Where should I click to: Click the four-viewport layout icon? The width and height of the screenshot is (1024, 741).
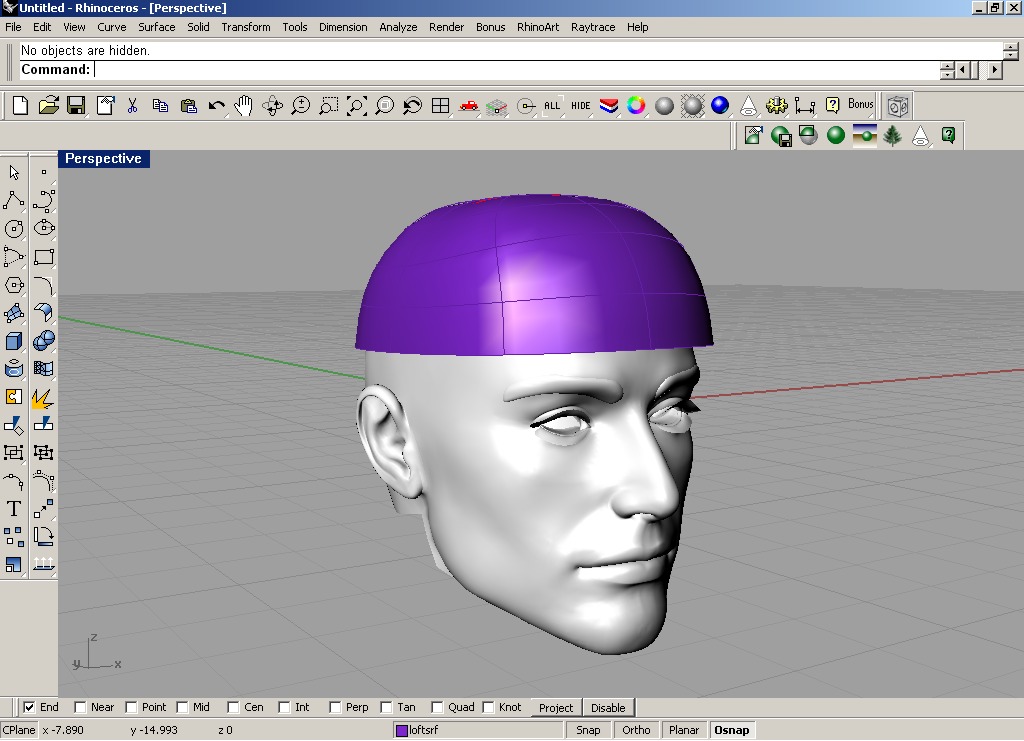[x=440, y=105]
